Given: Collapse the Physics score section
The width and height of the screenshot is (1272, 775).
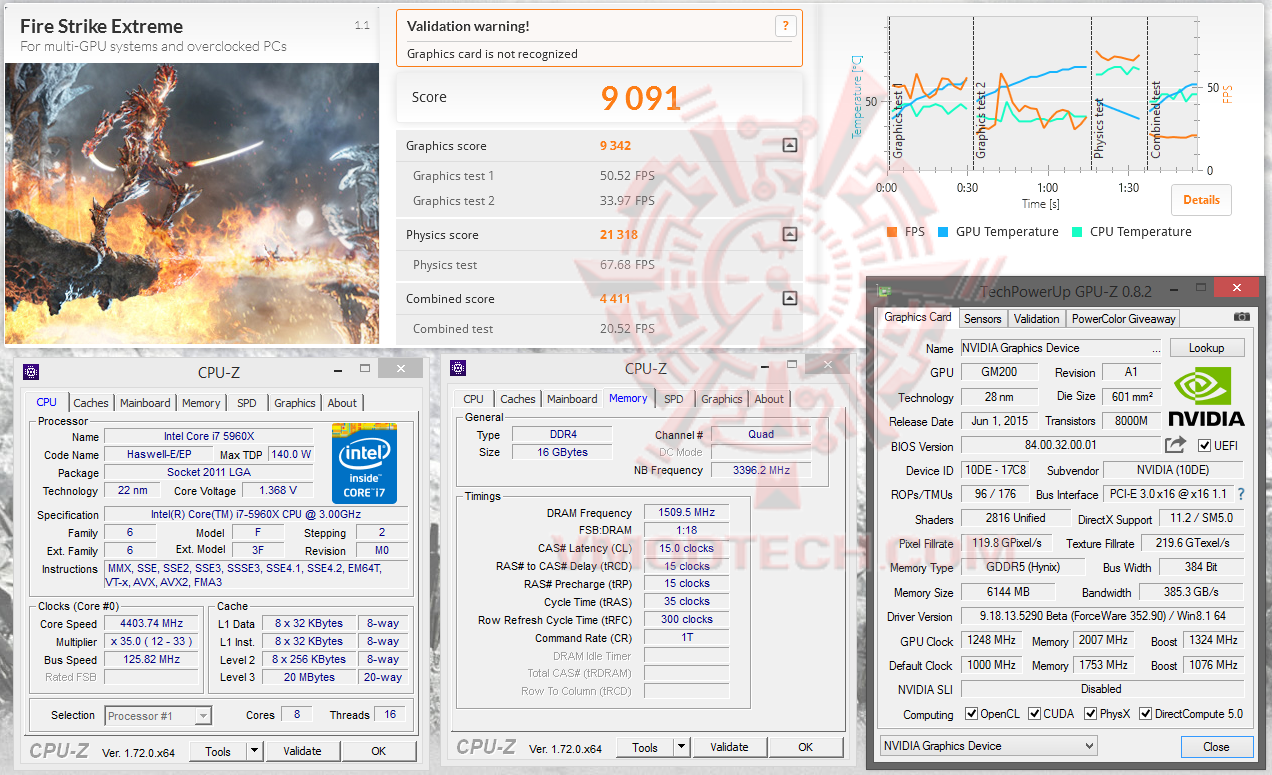Looking at the screenshot, I should [x=790, y=235].
